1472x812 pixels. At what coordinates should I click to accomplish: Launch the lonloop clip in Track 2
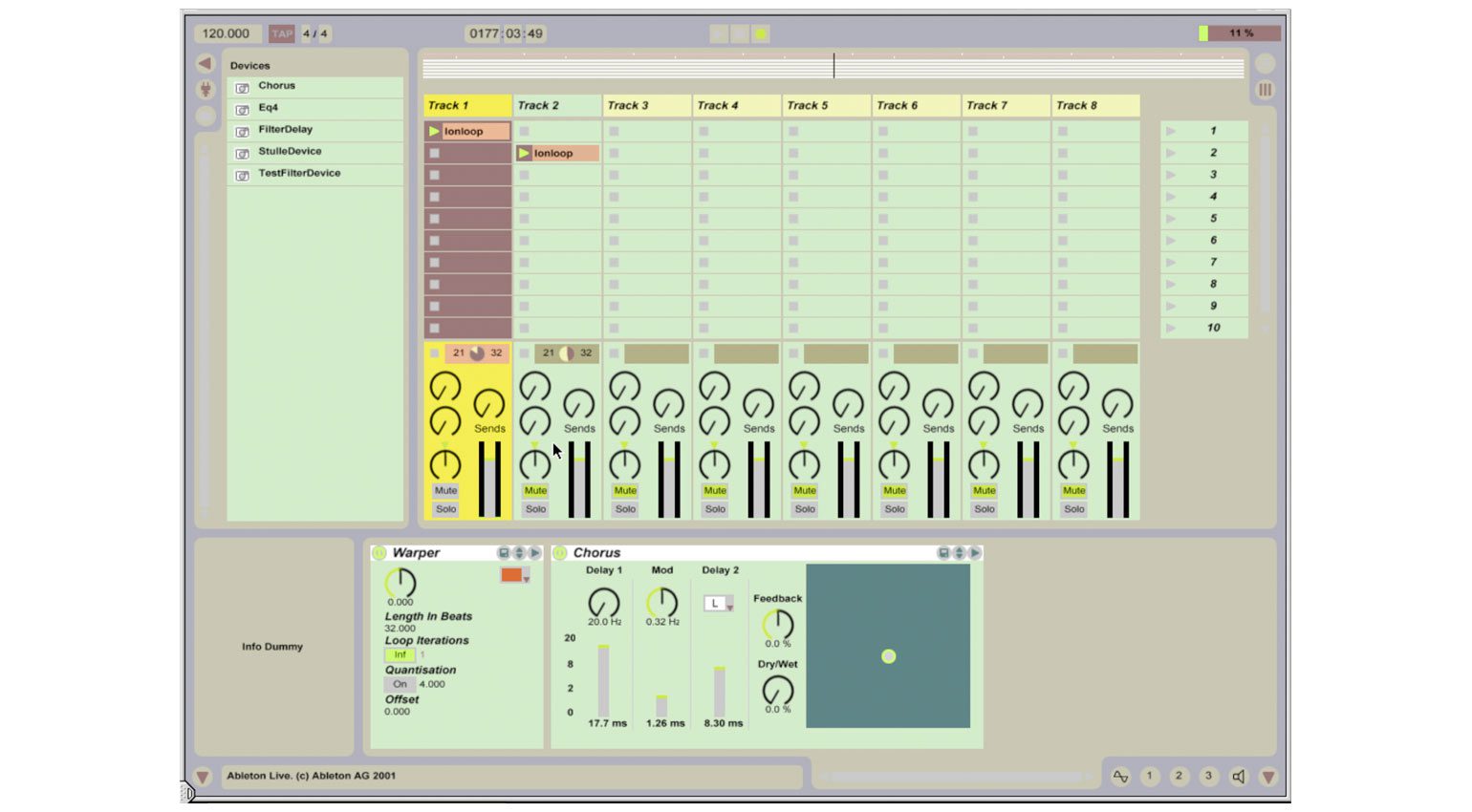[x=524, y=153]
